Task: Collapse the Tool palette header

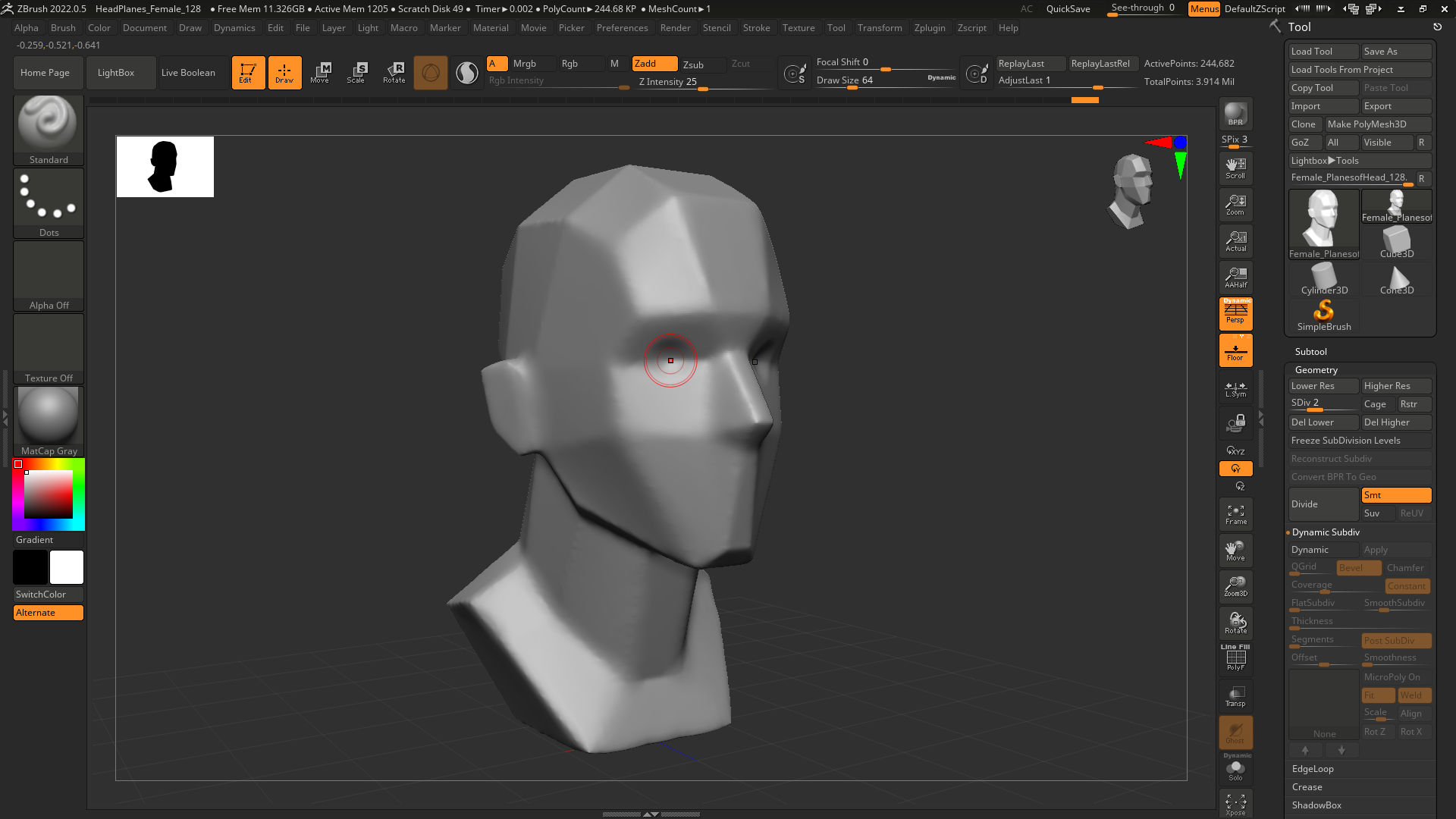Action: click(1299, 27)
